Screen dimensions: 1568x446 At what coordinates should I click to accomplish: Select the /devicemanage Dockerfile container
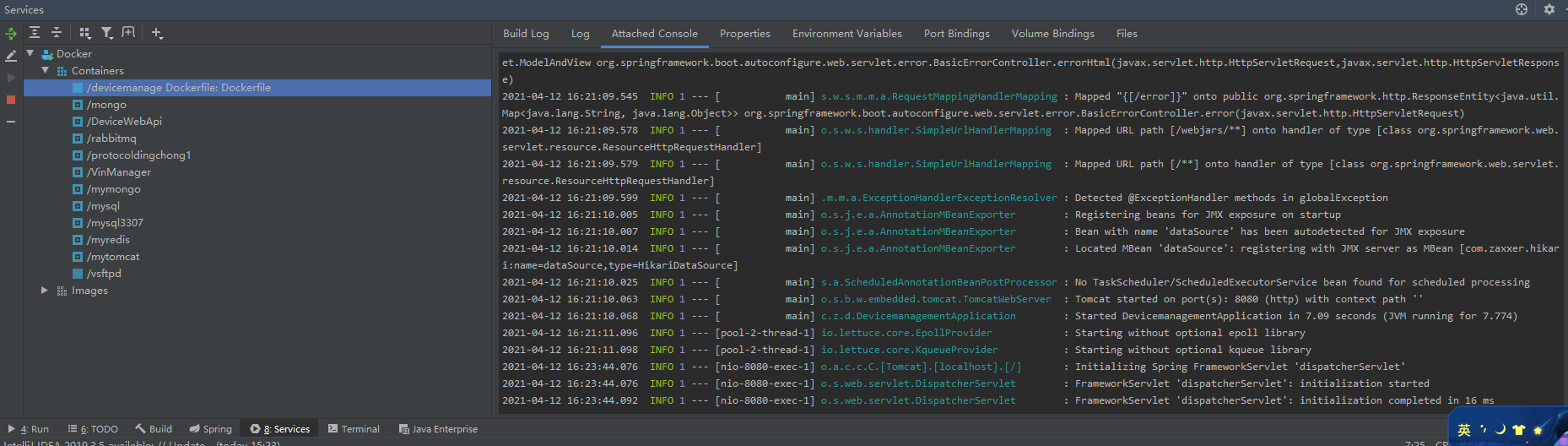coord(257,87)
